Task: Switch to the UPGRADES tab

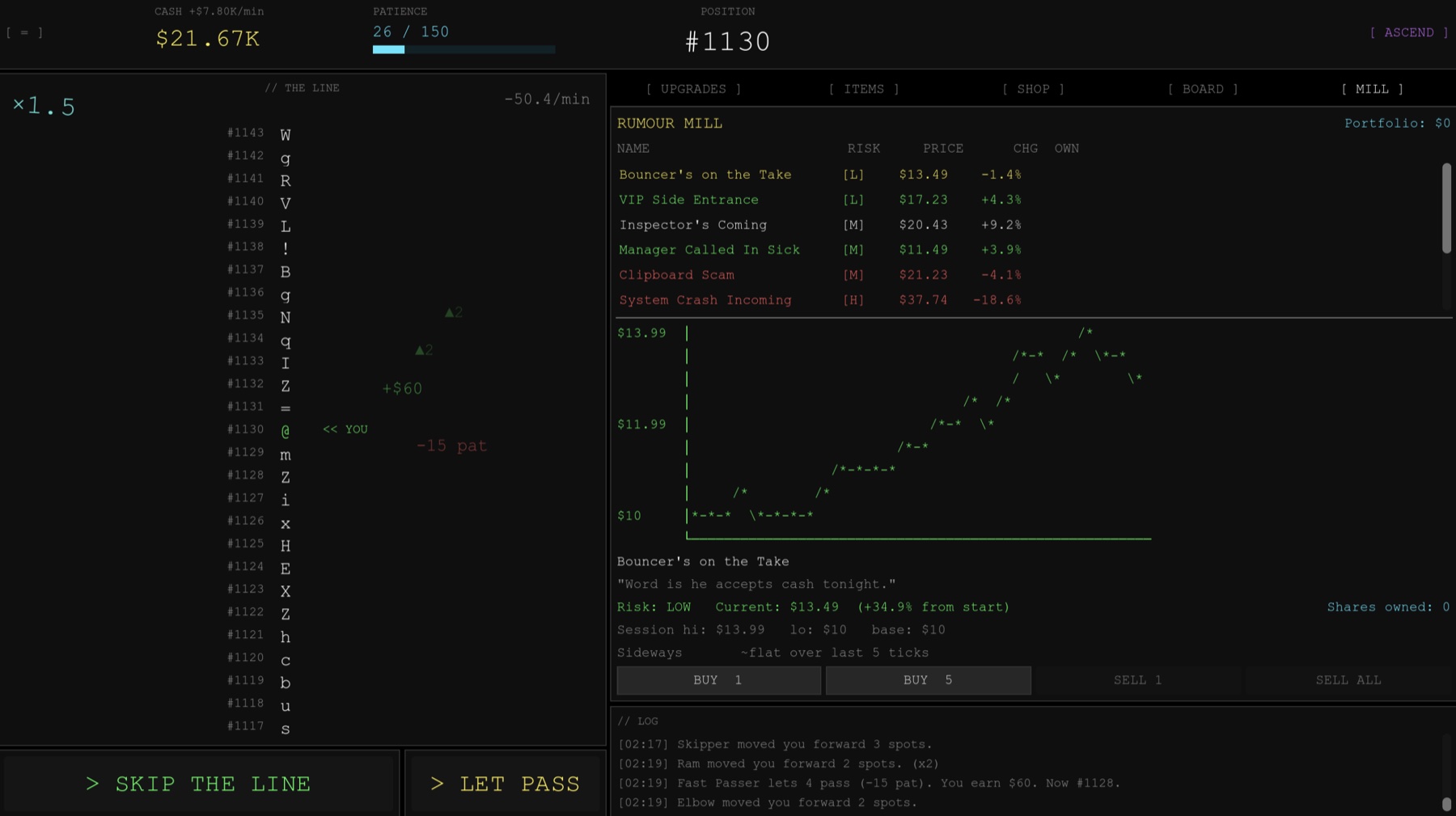Action: click(693, 89)
